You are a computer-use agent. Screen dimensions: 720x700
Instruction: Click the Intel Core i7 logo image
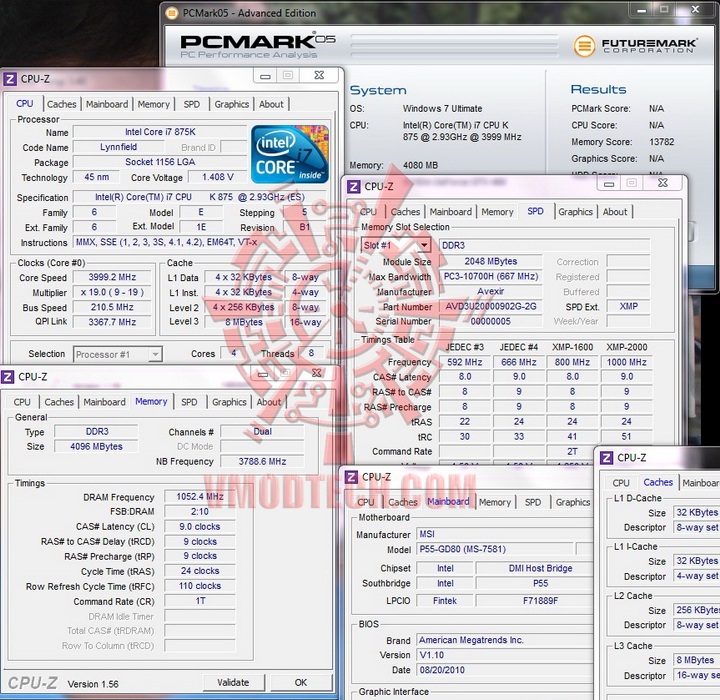click(290, 154)
